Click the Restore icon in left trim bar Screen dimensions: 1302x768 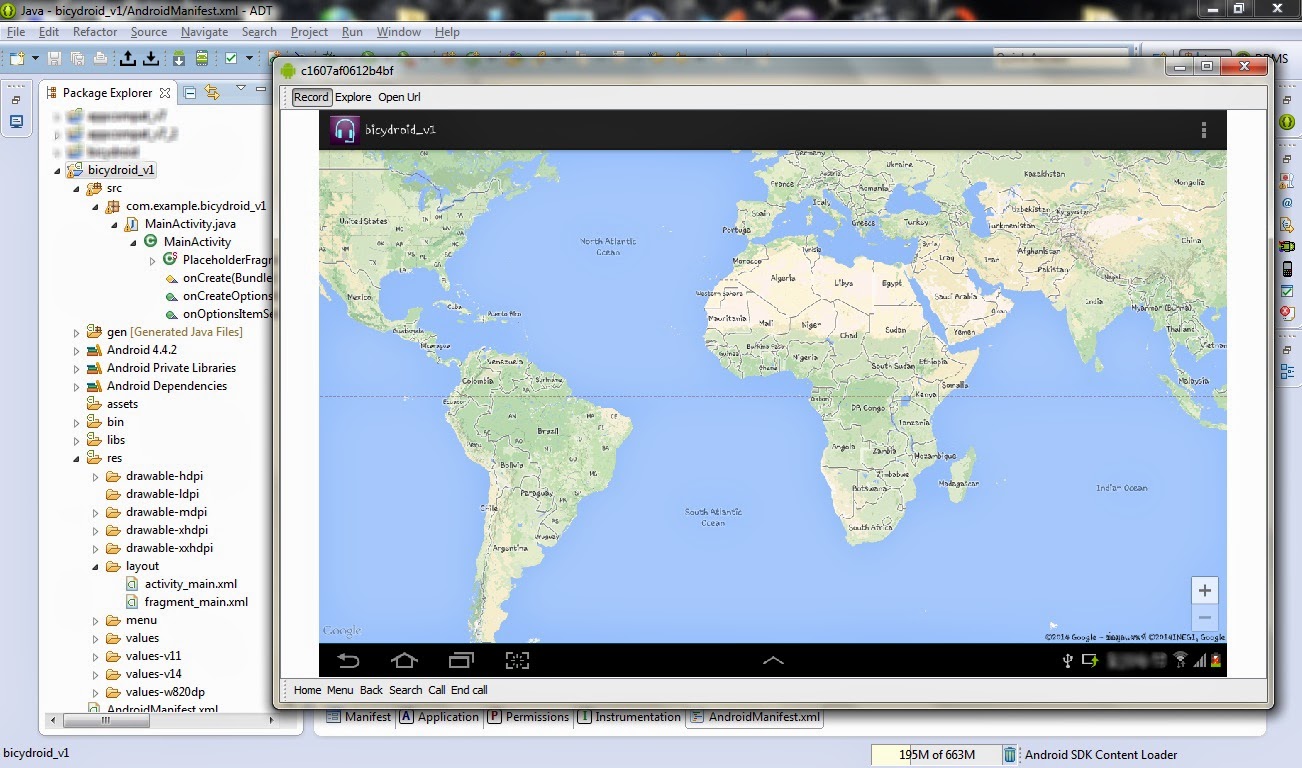tap(16, 100)
